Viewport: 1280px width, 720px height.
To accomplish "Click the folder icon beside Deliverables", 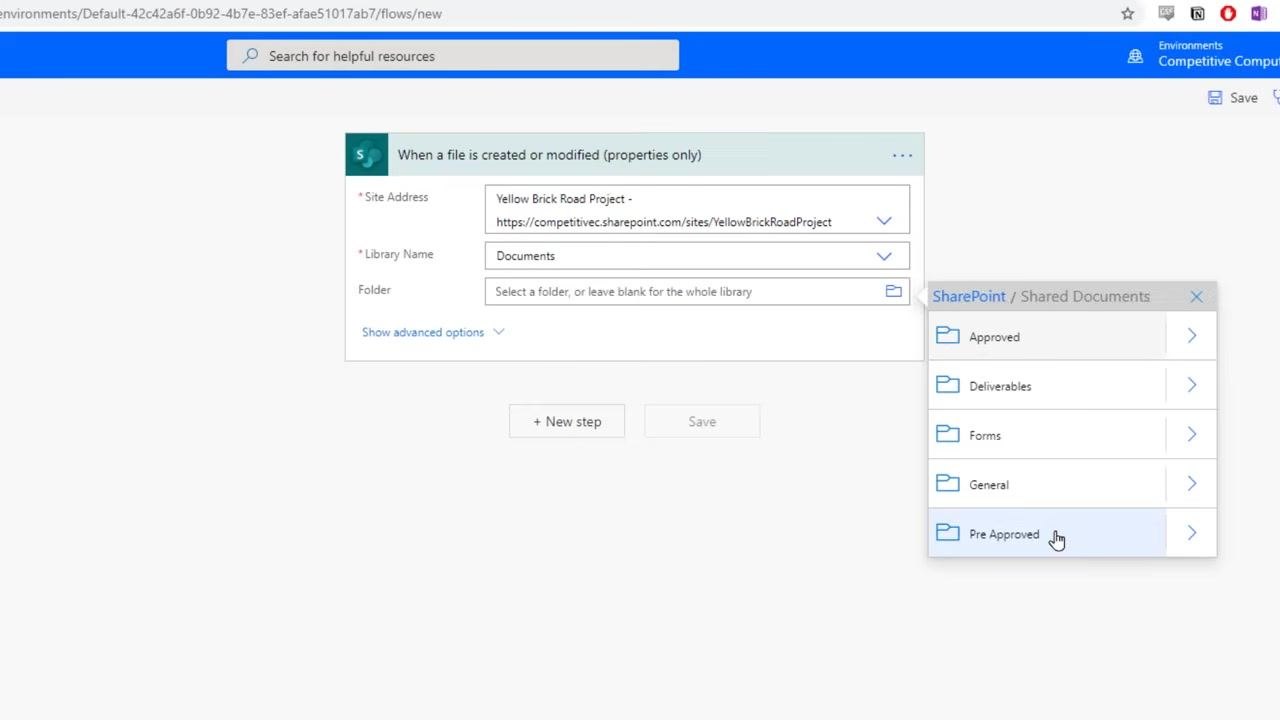I will tap(947, 385).
